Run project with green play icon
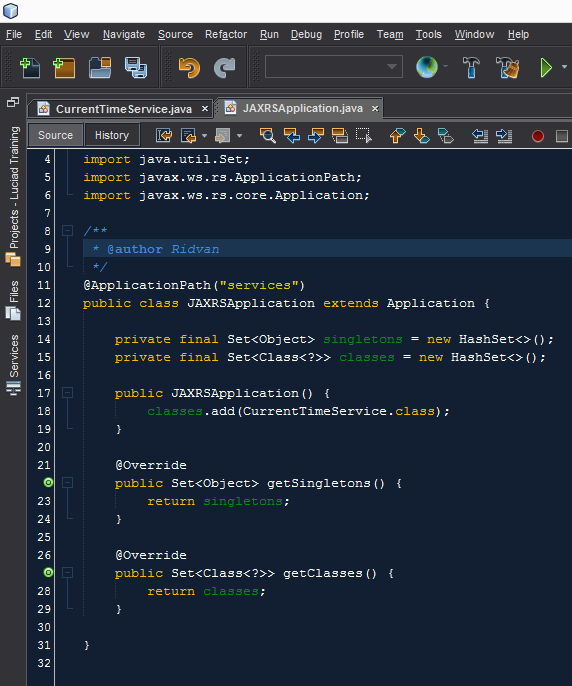The height and width of the screenshot is (686, 572). 546,68
